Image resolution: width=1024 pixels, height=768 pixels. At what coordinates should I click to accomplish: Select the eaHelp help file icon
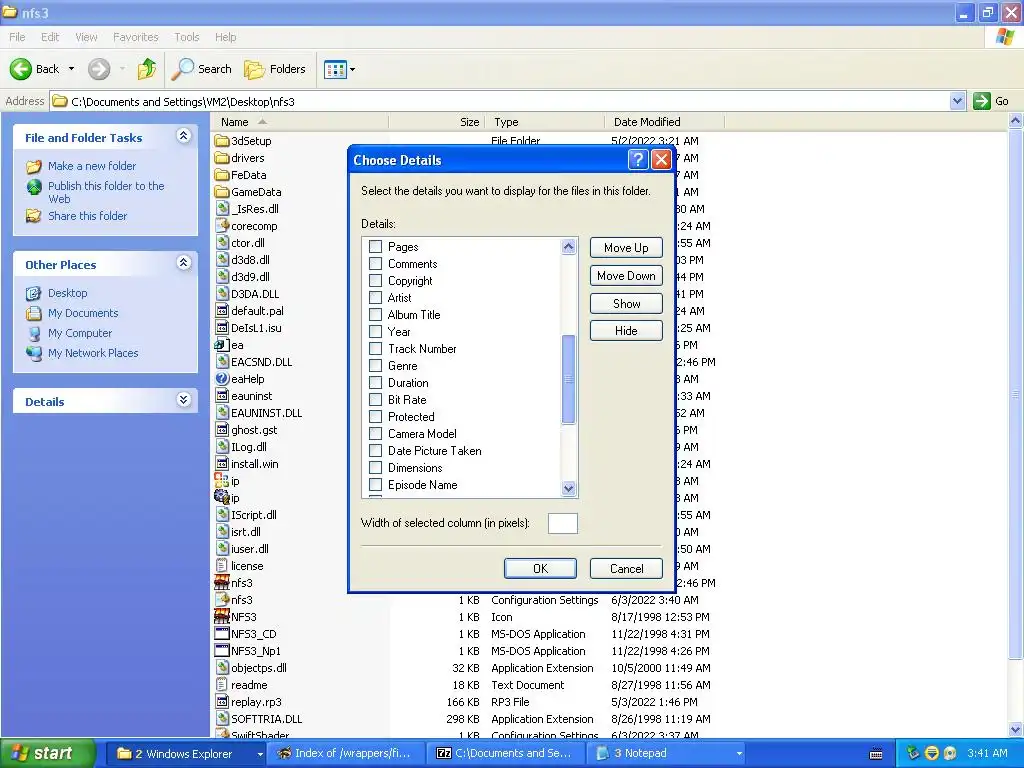pyautogui.click(x=222, y=379)
